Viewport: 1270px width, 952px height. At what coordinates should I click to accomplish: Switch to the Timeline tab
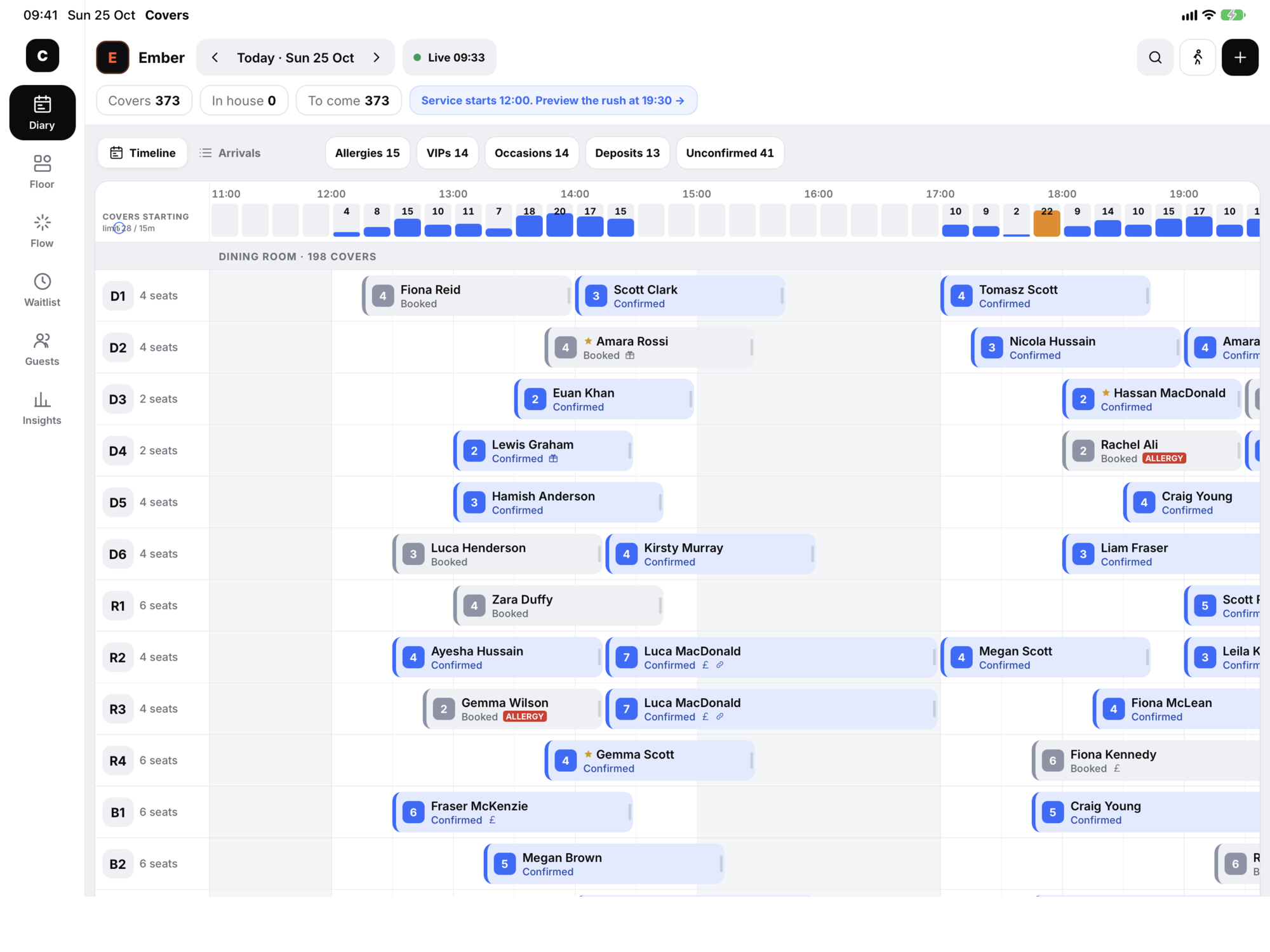coord(143,153)
